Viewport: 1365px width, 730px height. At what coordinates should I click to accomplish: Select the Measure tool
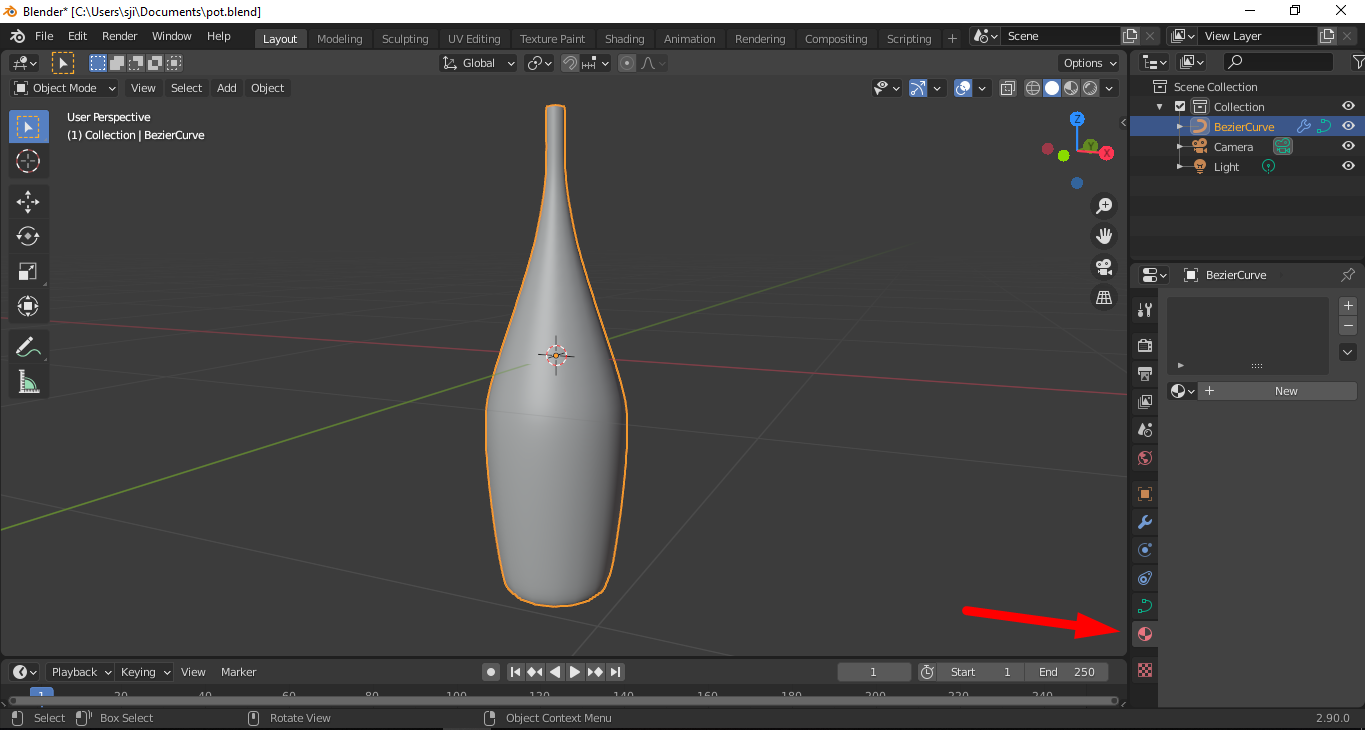click(x=28, y=381)
